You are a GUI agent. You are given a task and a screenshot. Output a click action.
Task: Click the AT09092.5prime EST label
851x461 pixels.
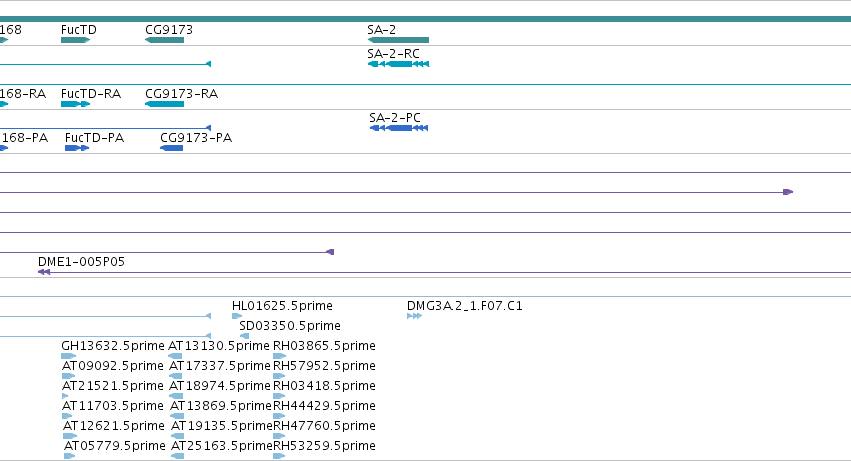[x=112, y=366]
